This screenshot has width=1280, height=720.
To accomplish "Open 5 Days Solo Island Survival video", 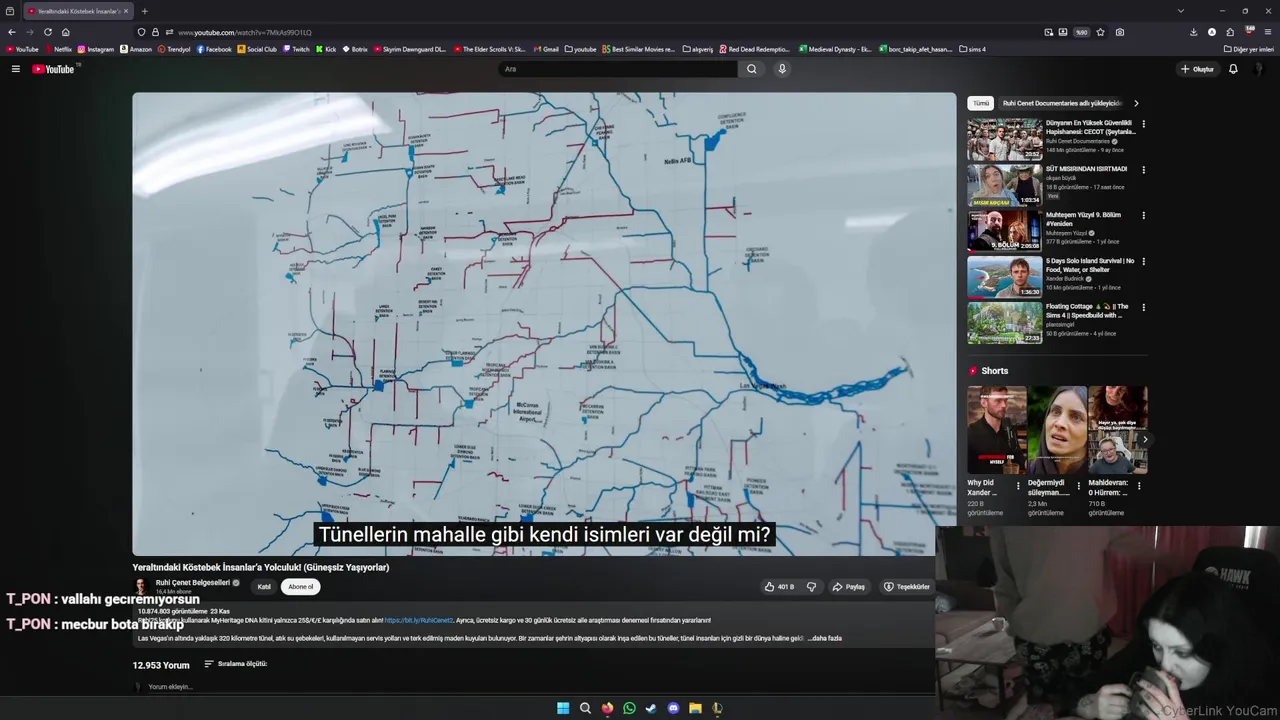I will tap(1004, 278).
